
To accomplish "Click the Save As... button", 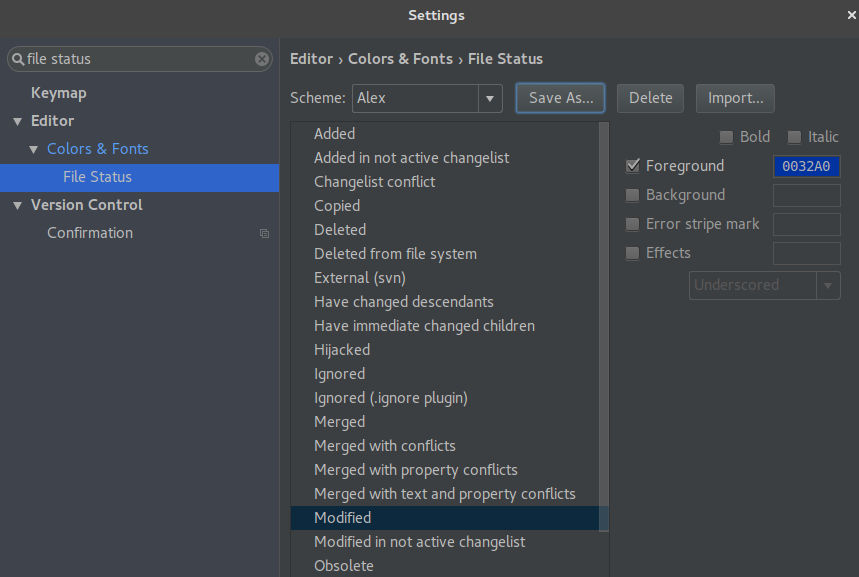I will (560, 98).
